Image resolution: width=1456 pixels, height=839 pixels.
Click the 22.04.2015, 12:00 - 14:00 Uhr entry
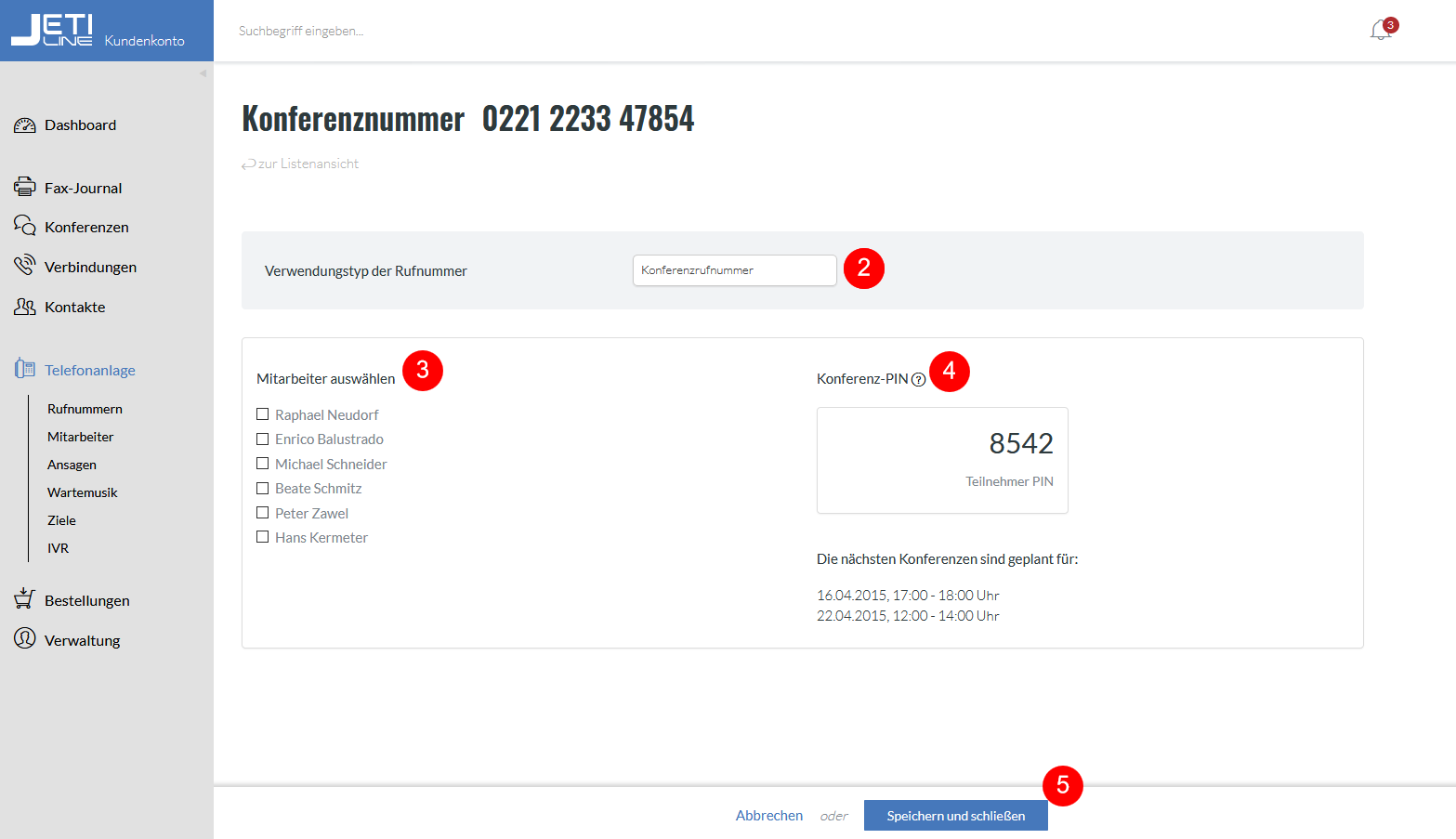click(x=908, y=615)
